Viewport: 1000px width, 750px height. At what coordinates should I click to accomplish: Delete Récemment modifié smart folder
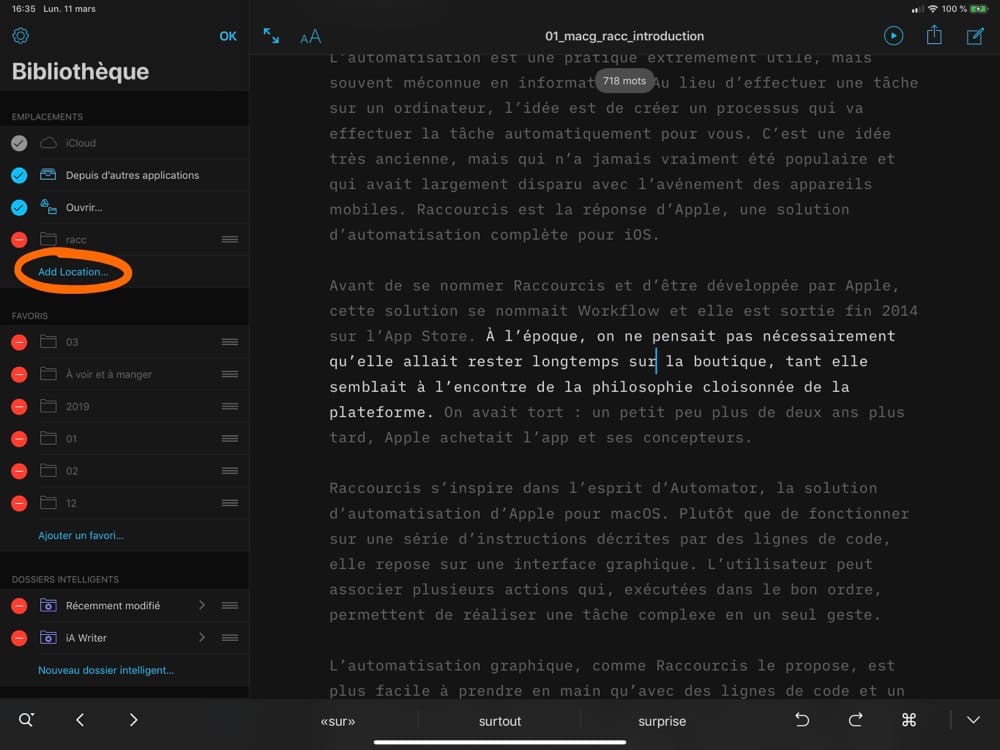coord(19,605)
